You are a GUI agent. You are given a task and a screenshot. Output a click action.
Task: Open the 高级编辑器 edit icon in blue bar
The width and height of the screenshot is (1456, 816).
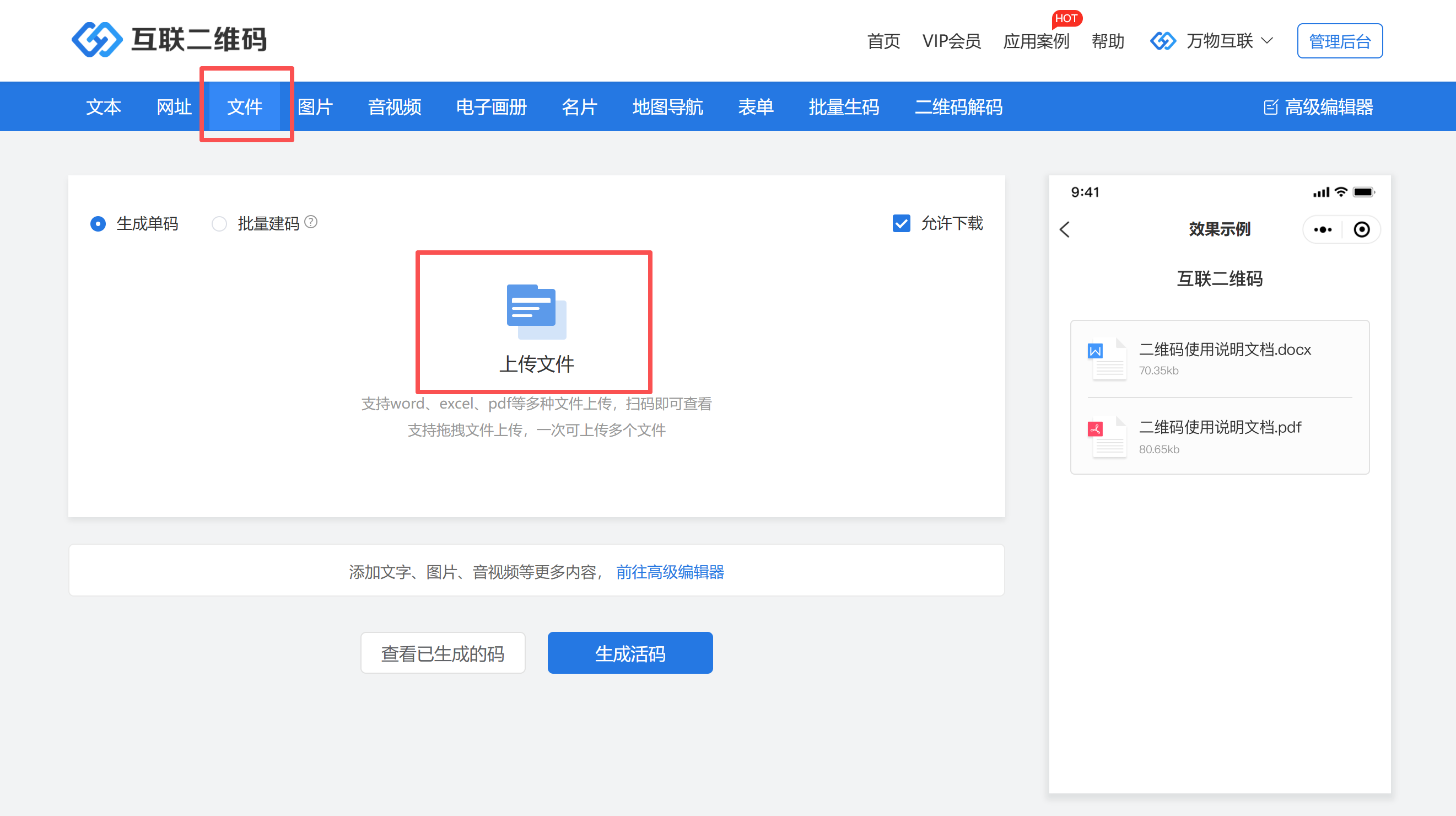(x=1271, y=108)
